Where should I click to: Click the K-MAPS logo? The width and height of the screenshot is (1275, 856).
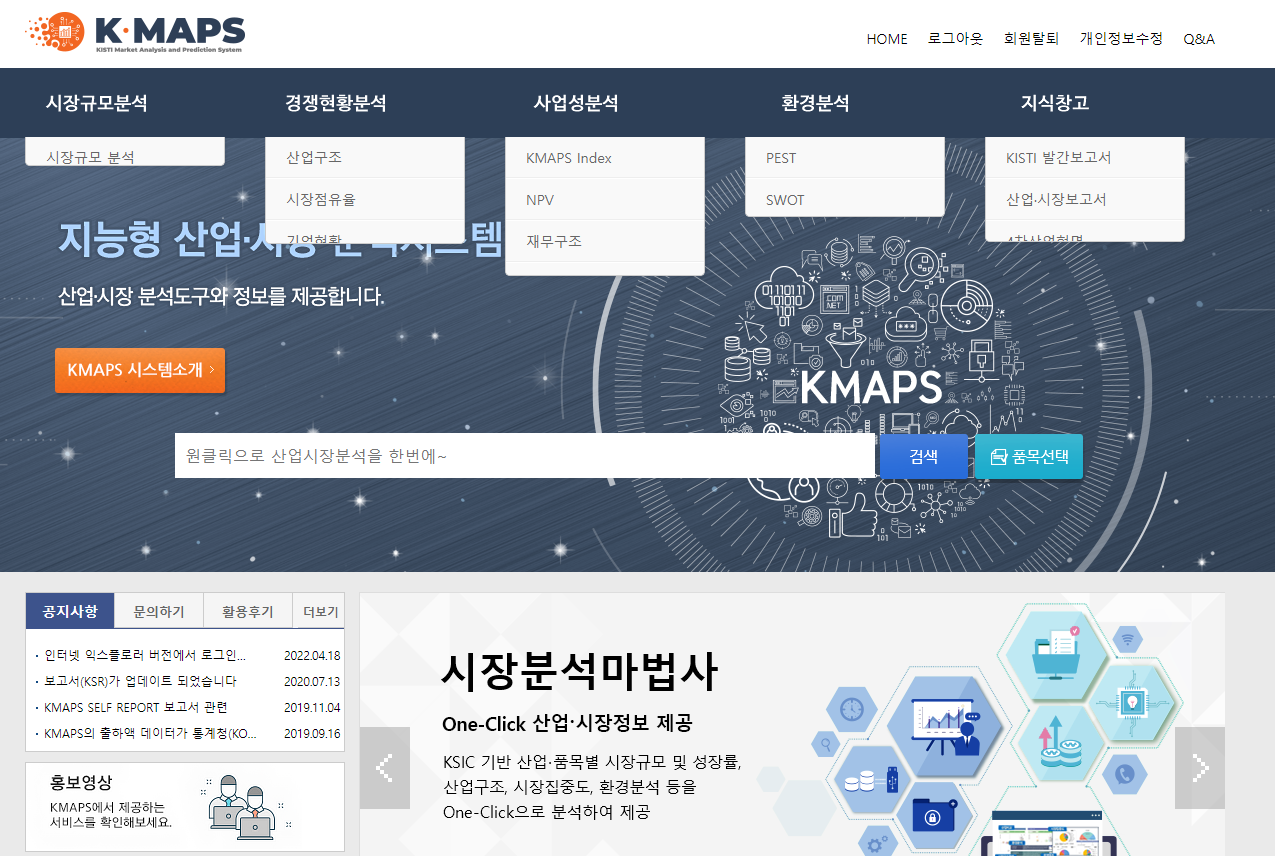pos(137,32)
